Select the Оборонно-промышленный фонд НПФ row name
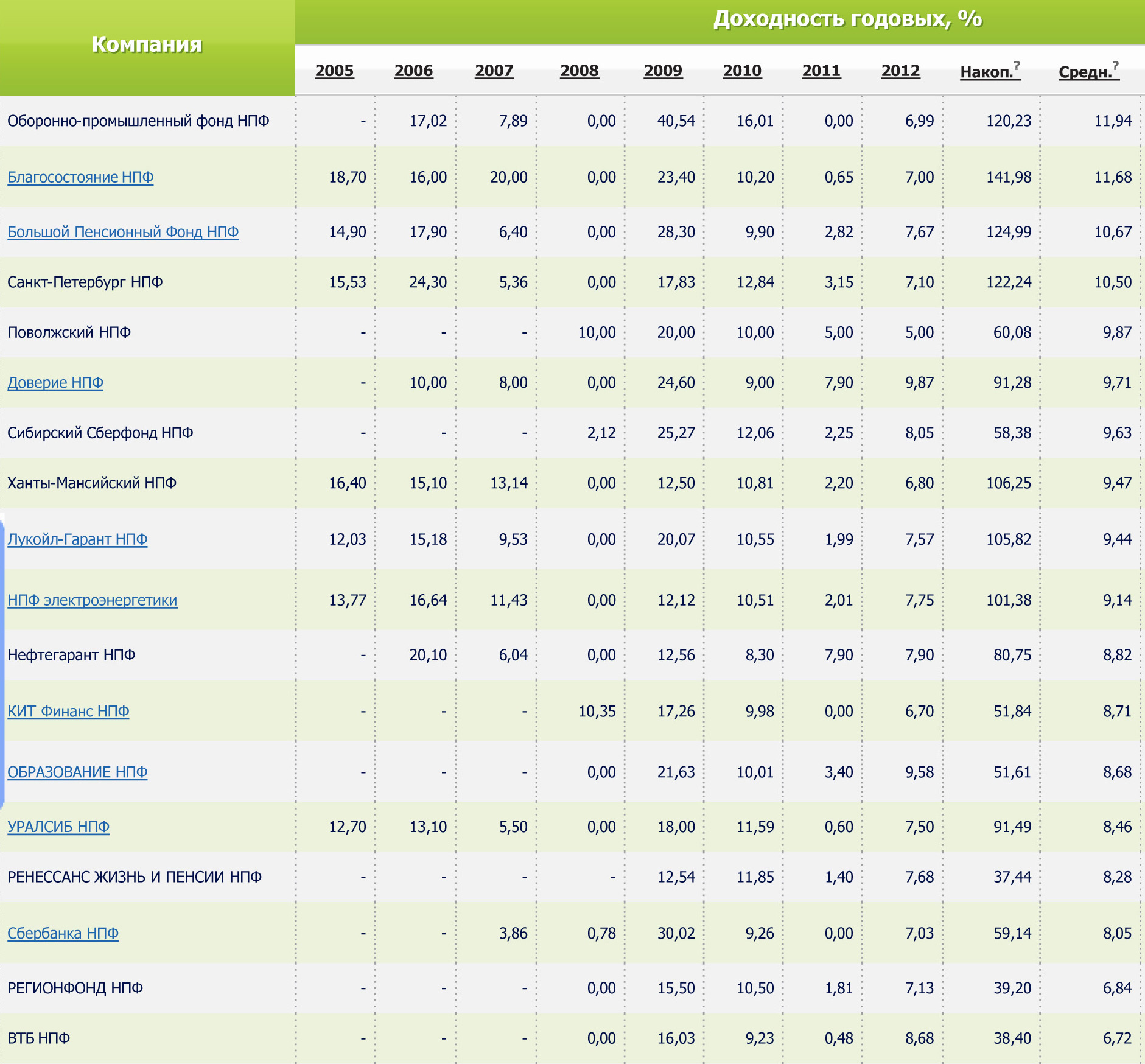This screenshot has height=1064, width=1145. pyautogui.click(x=138, y=121)
